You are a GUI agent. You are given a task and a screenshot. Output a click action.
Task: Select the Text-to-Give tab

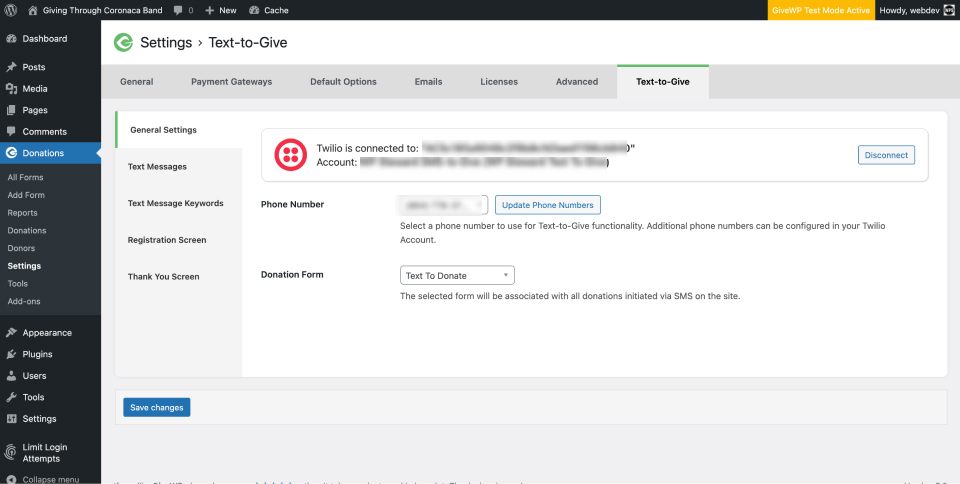(662, 81)
